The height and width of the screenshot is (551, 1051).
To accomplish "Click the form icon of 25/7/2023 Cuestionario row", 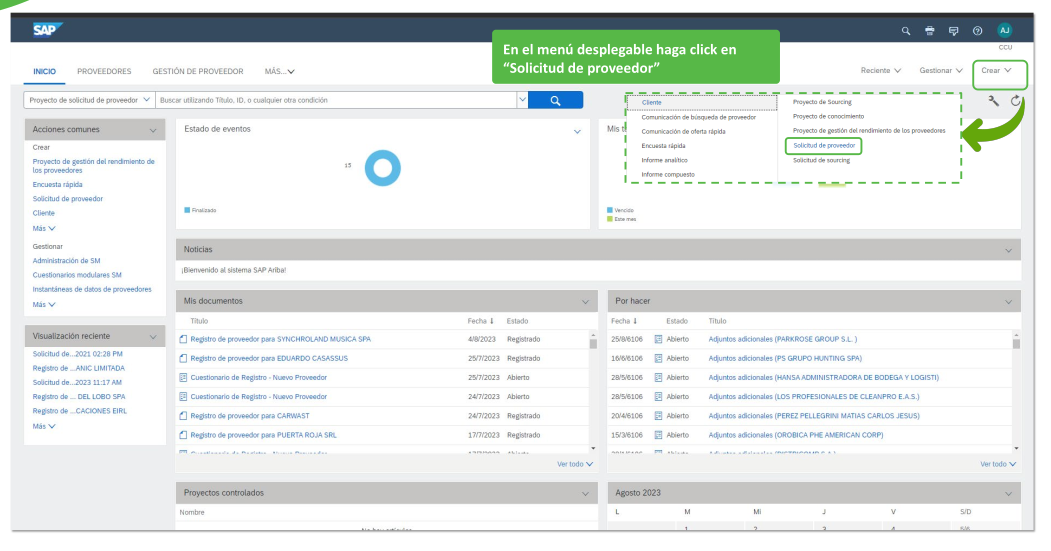I will [x=183, y=377].
